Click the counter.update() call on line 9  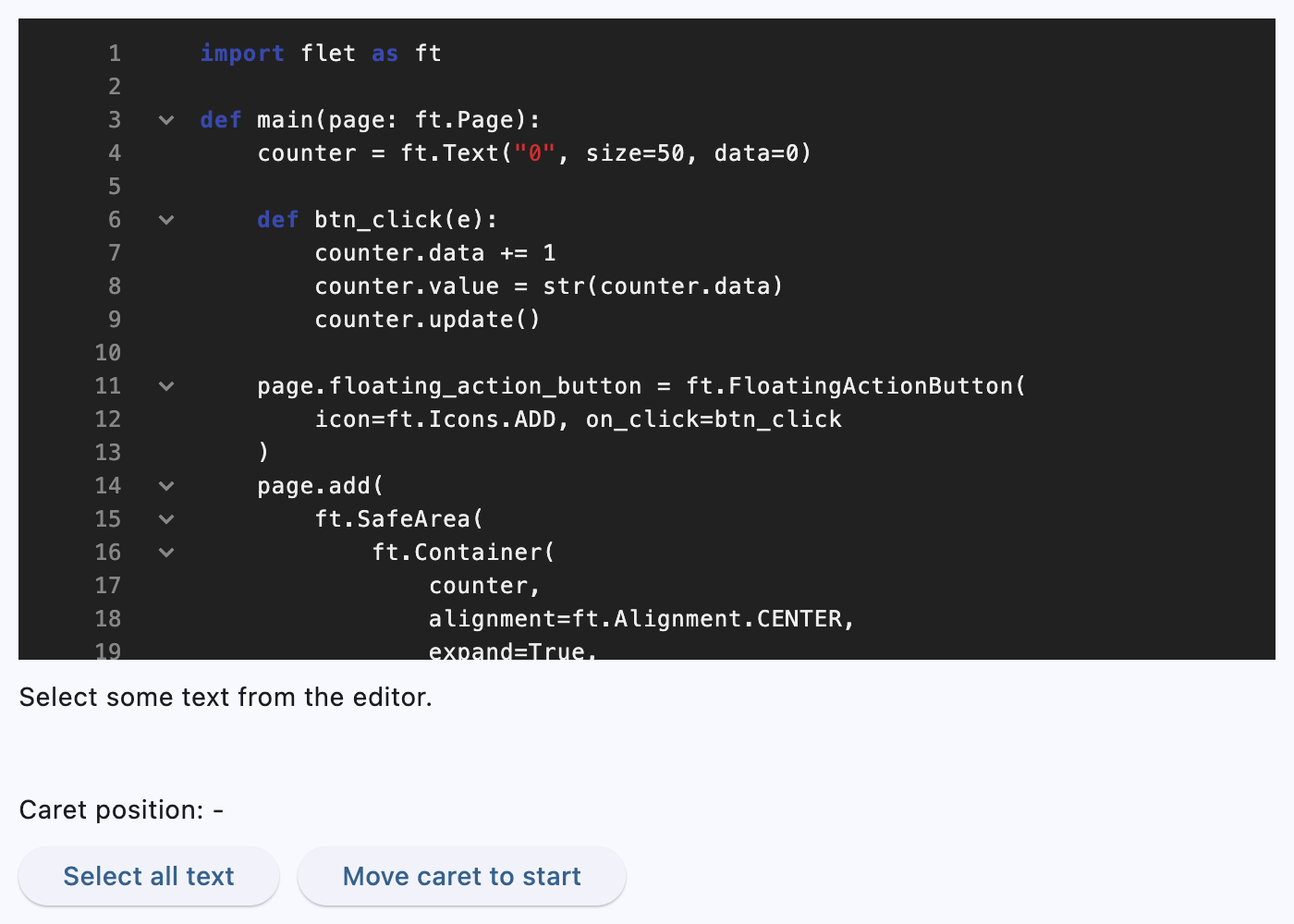pyautogui.click(x=427, y=320)
